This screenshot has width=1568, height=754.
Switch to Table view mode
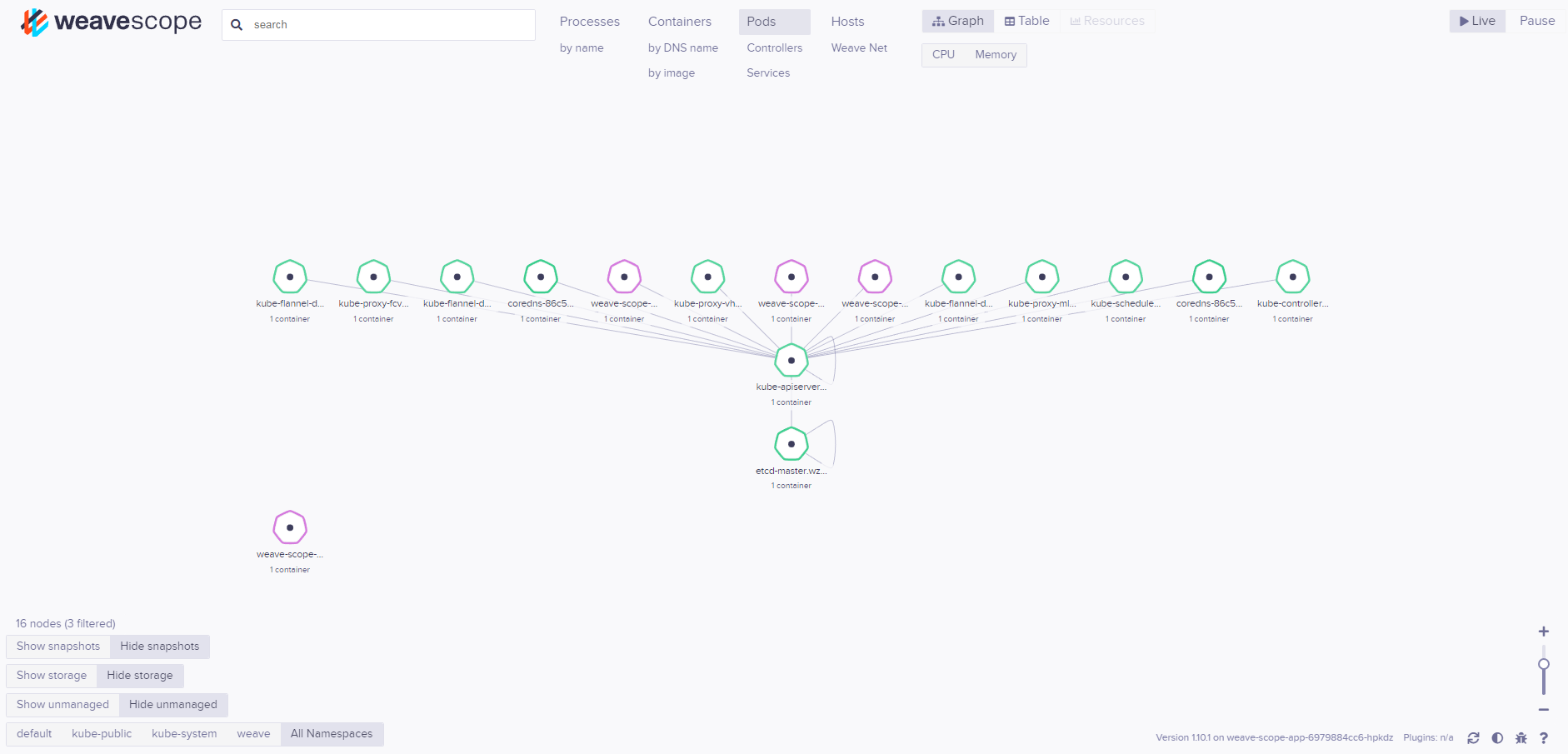click(x=1027, y=21)
